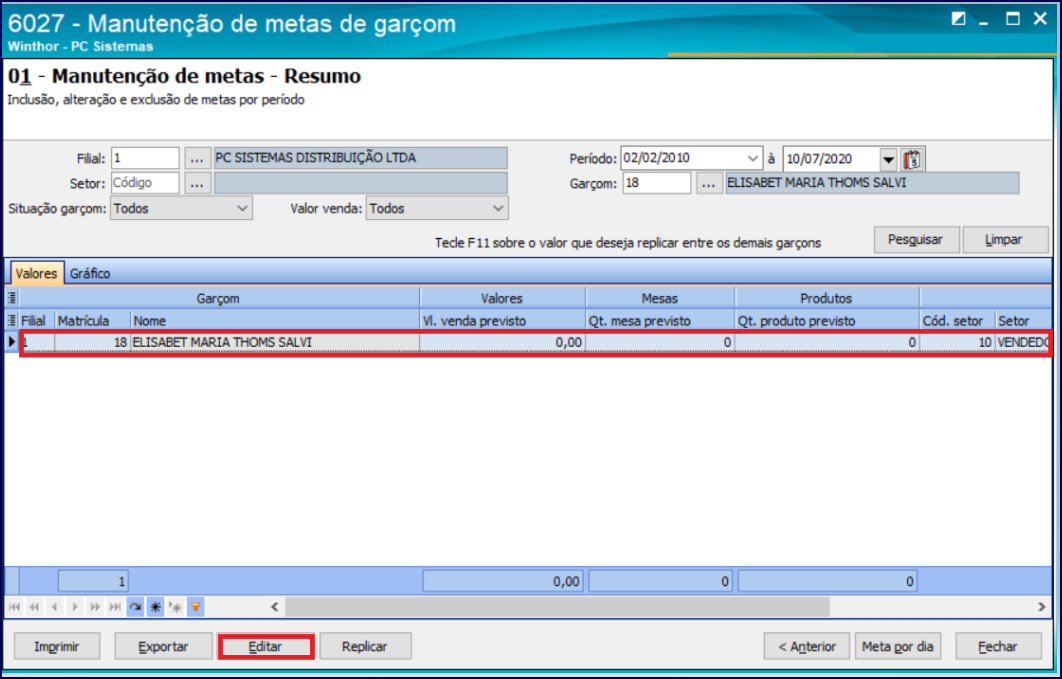Click the Fechar button
This screenshot has height=679, width=1062.
click(998, 647)
